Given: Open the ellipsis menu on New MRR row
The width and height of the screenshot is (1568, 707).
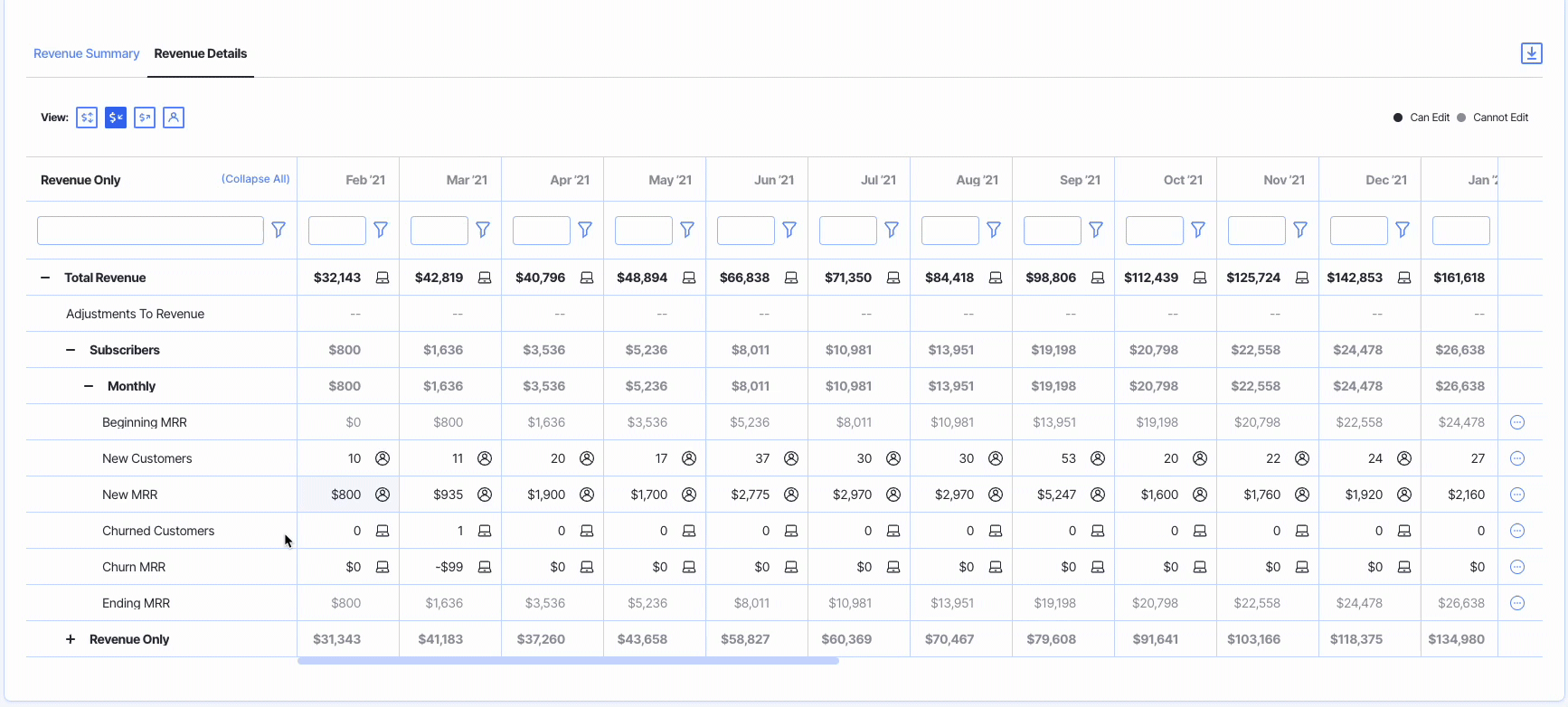Looking at the screenshot, I should click(x=1517, y=495).
